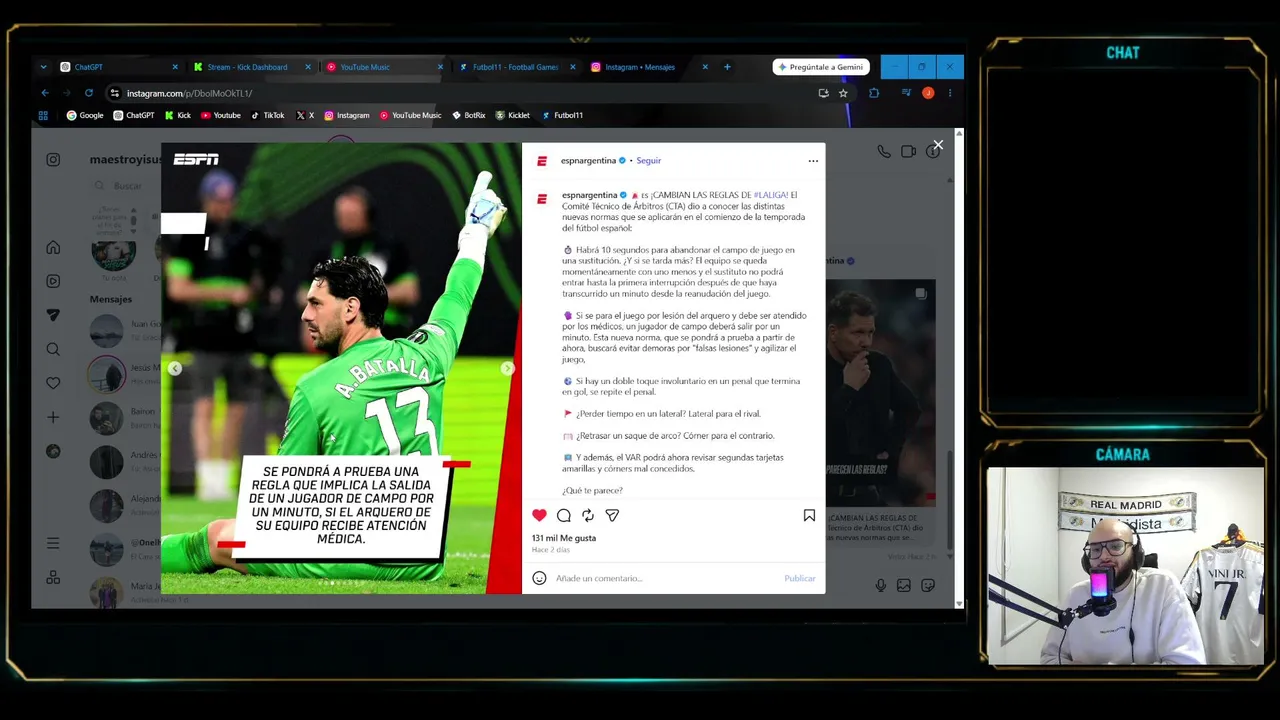Screen dimensions: 1280x720
Task: Repost using the arrows icon
Action: pyautogui.click(x=588, y=515)
